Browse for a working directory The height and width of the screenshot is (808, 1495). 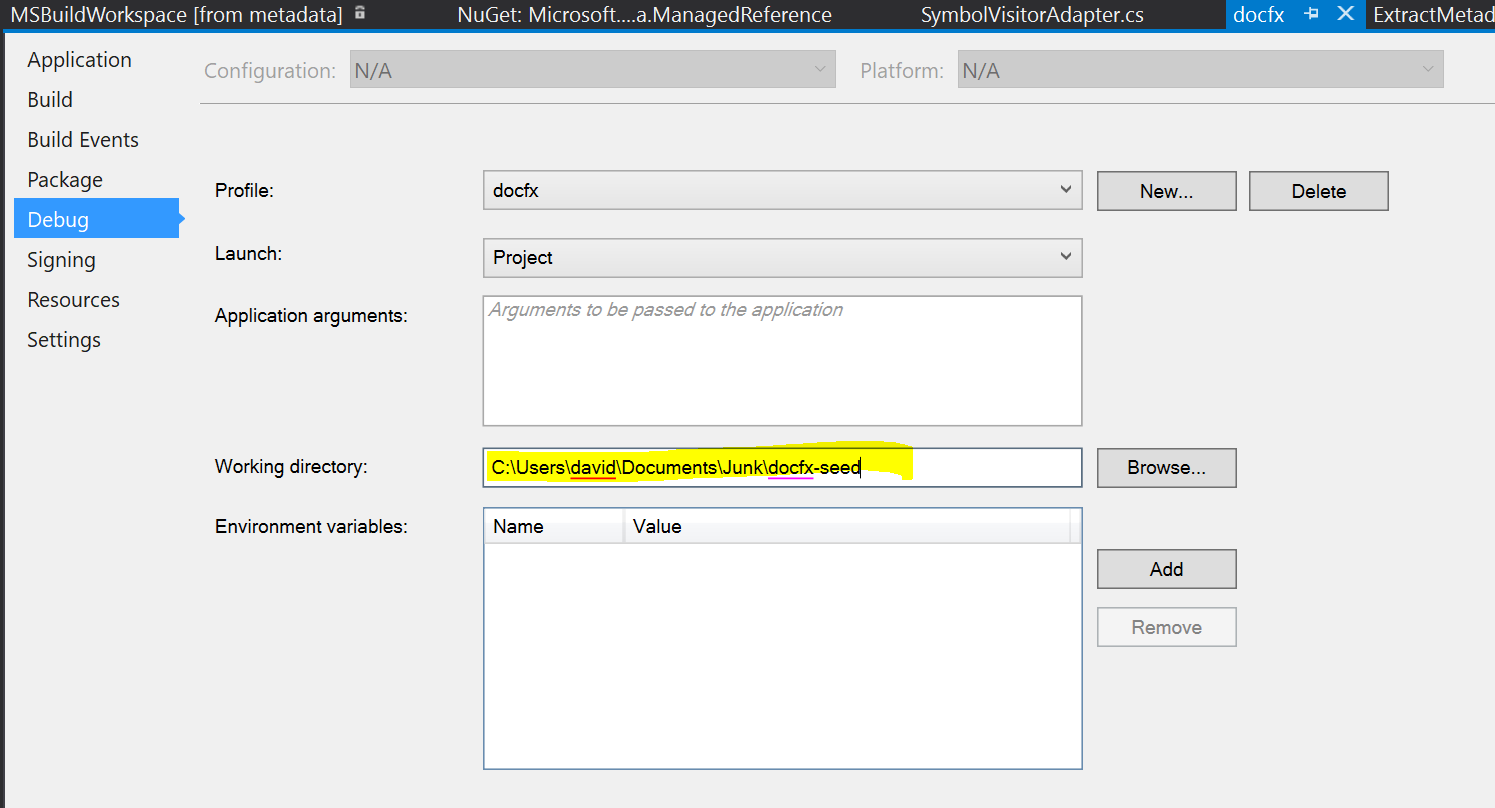[x=1166, y=467]
